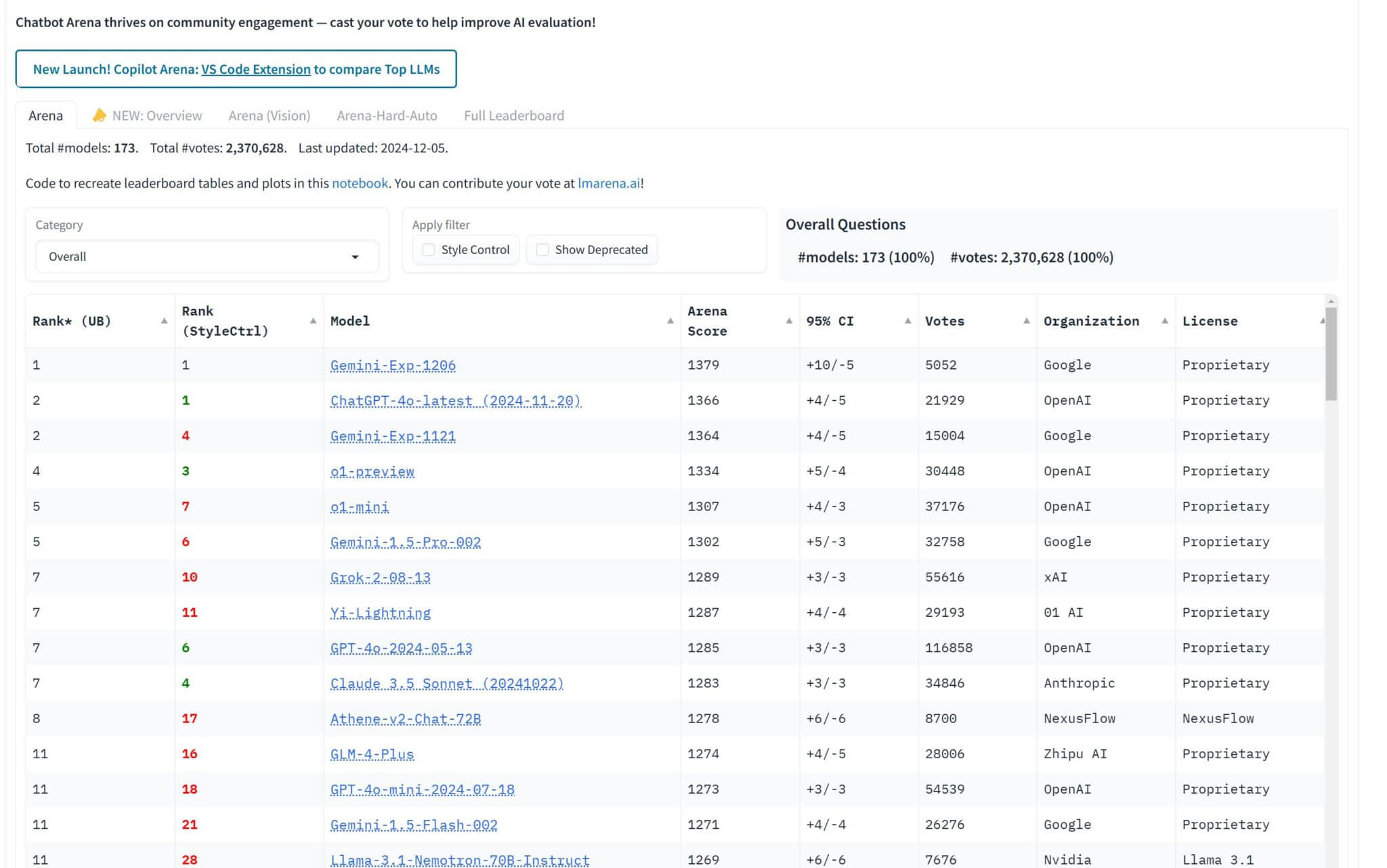Click the Rank (StyleCtrl) sort arrow

[x=313, y=321]
